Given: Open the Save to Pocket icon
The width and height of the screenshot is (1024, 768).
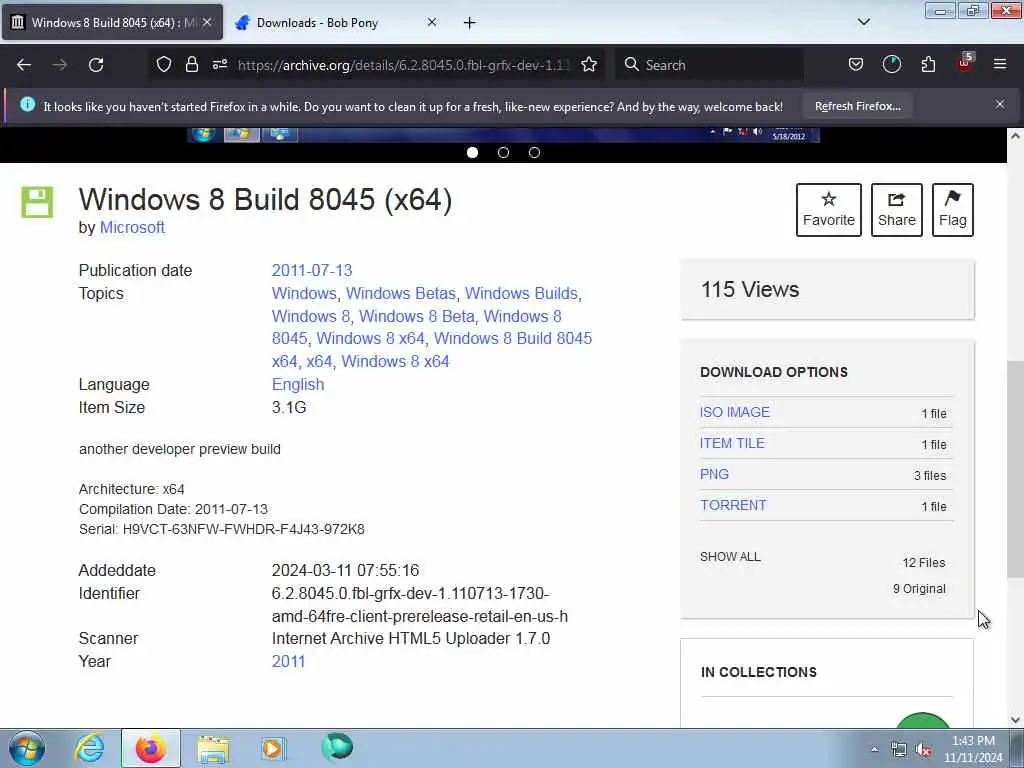Looking at the screenshot, I should (x=856, y=64).
